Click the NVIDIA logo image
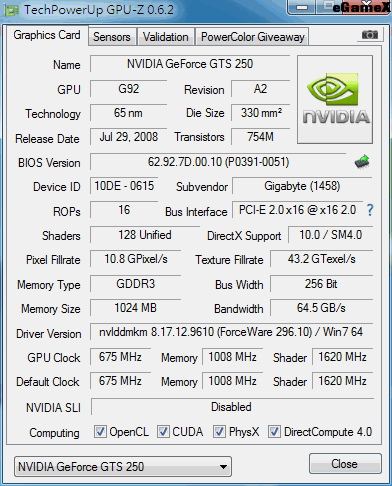This screenshot has width=392, height=486. [x=335, y=100]
